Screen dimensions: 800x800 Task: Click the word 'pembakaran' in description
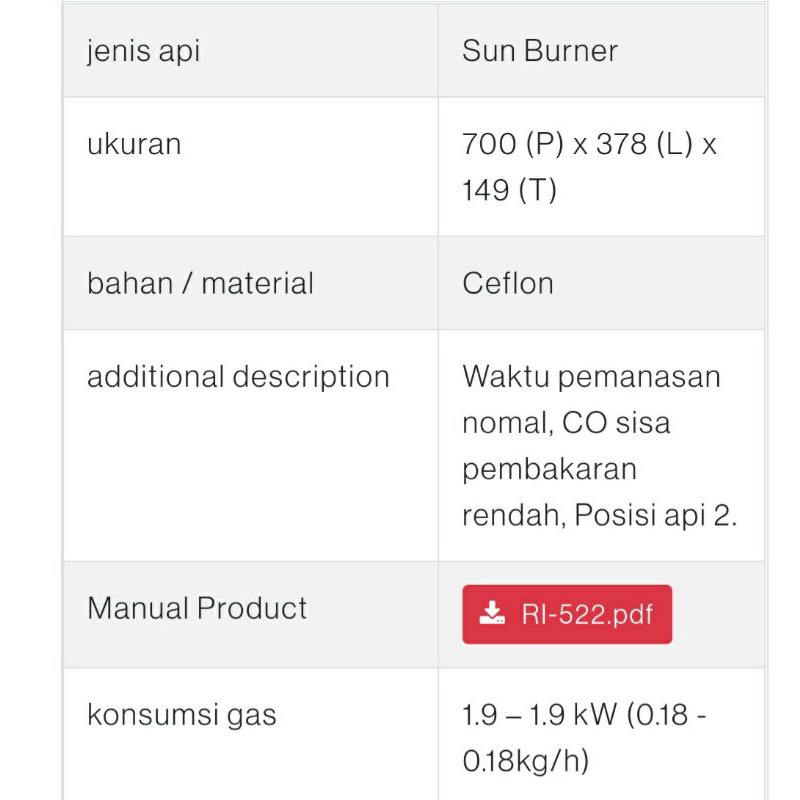[549, 469]
